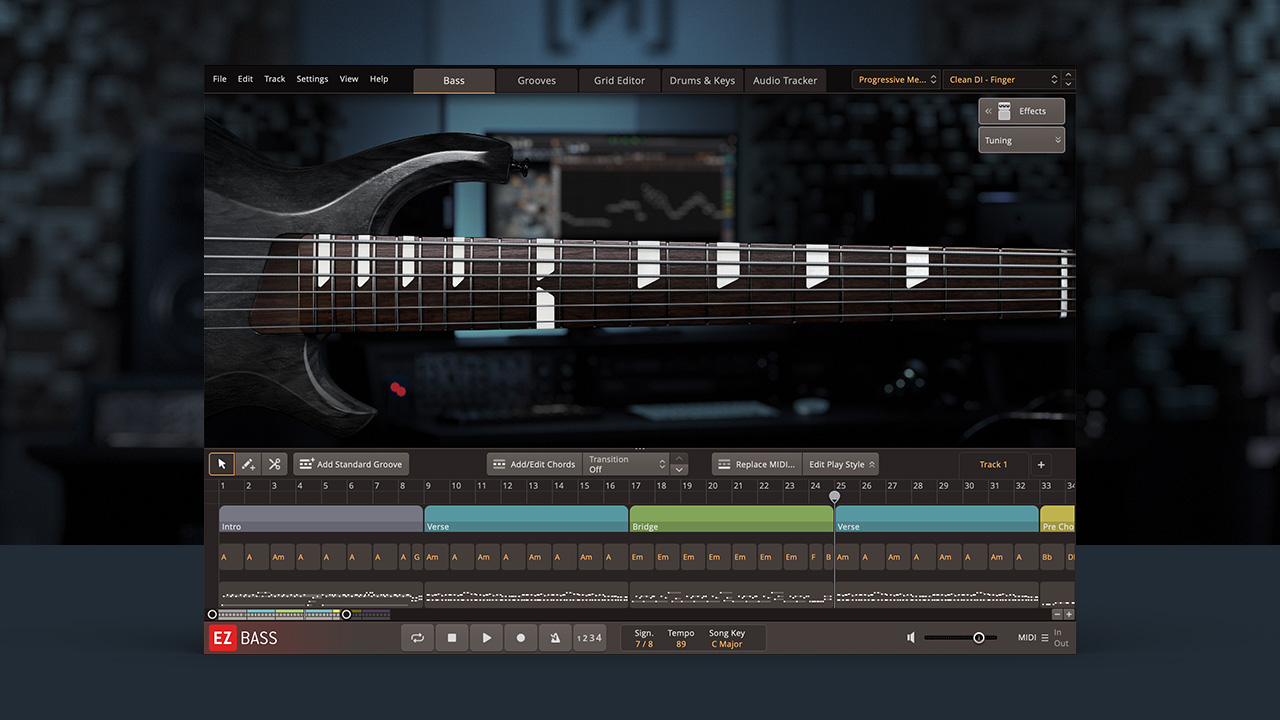This screenshot has width=1280, height=720.
Task: Open the Progressive Me... preset dropdown
Action: (x=896, y=80)
